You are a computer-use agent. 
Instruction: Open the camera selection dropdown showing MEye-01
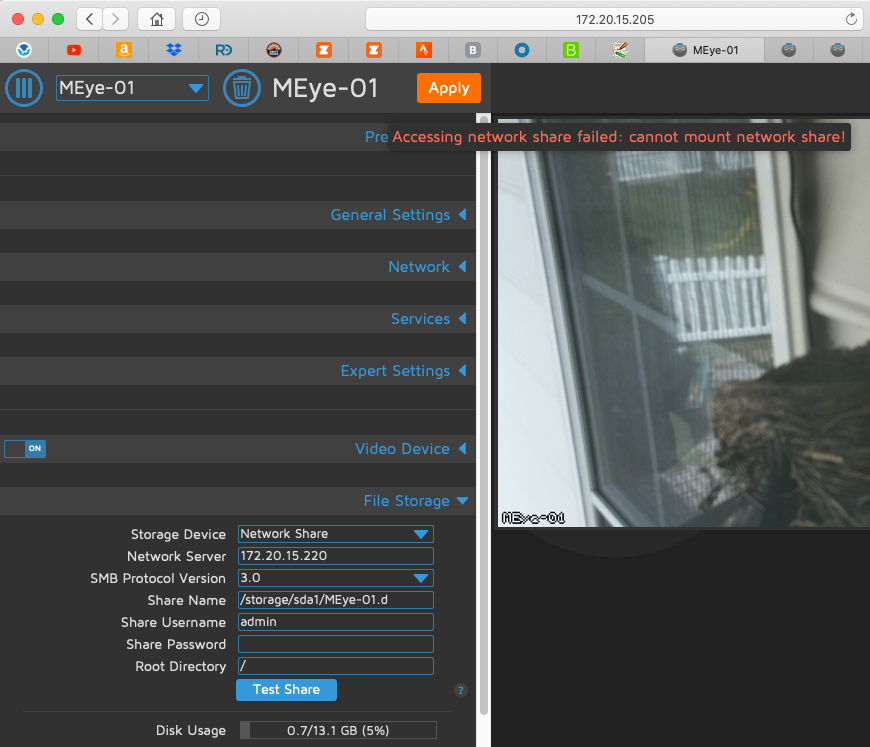coord(131,88)
